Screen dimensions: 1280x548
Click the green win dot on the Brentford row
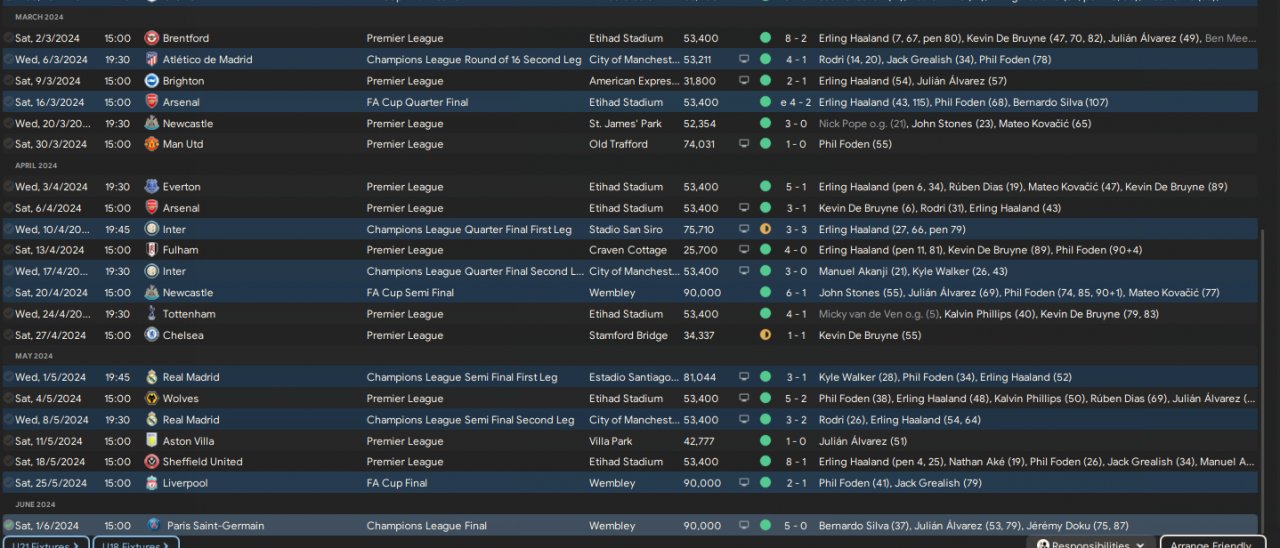coord(765,38)
